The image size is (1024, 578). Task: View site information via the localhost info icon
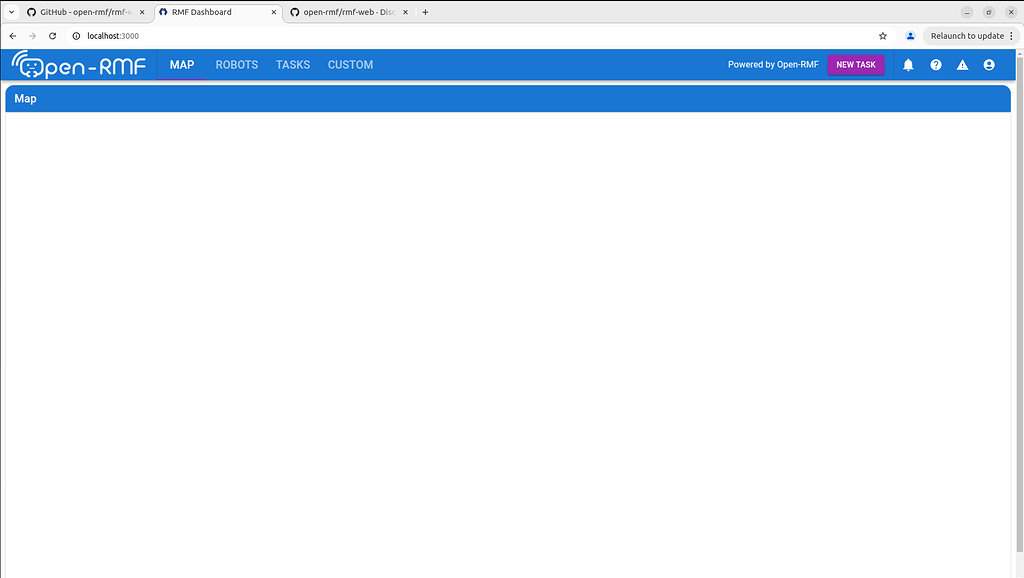pos(74,35)
